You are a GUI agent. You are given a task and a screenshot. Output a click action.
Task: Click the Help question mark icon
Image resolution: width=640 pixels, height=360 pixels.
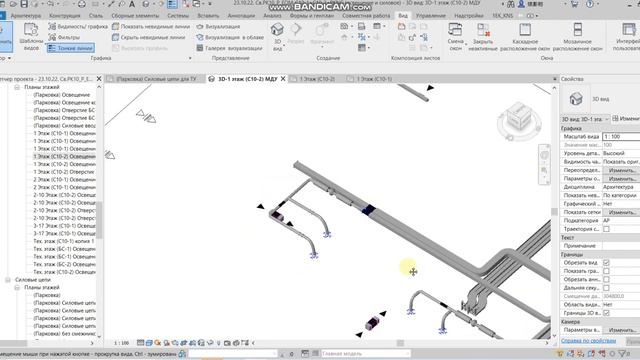589,4
